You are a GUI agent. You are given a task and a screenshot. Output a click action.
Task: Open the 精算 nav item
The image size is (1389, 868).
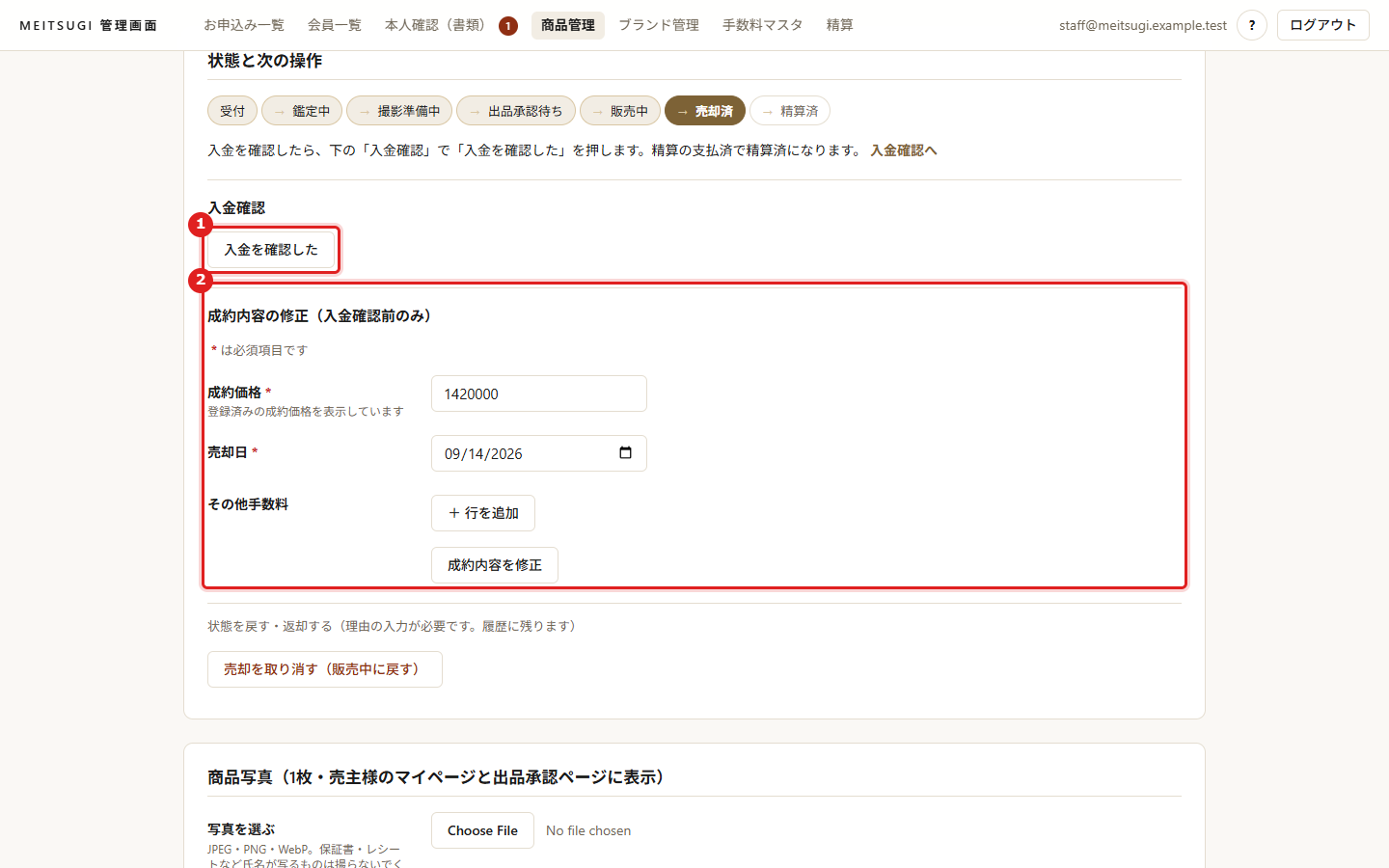[840, 25]
